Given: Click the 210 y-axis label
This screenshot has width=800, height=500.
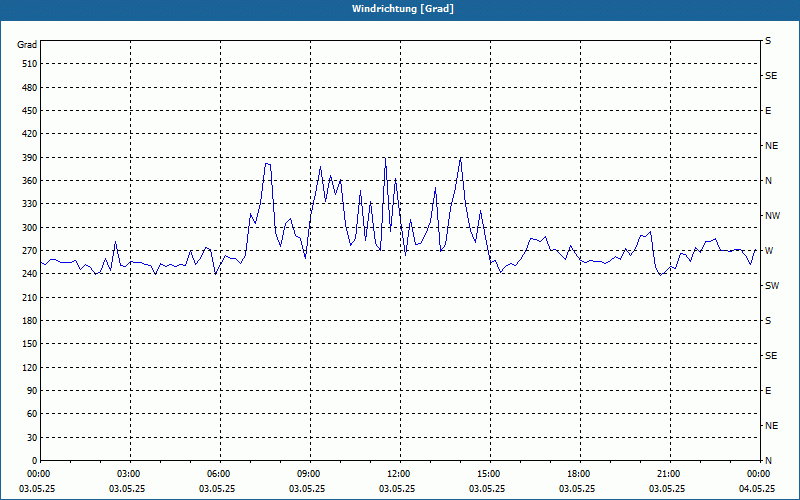Looking at the screenshot, I should pyautogui.click(x=30, y=297).
